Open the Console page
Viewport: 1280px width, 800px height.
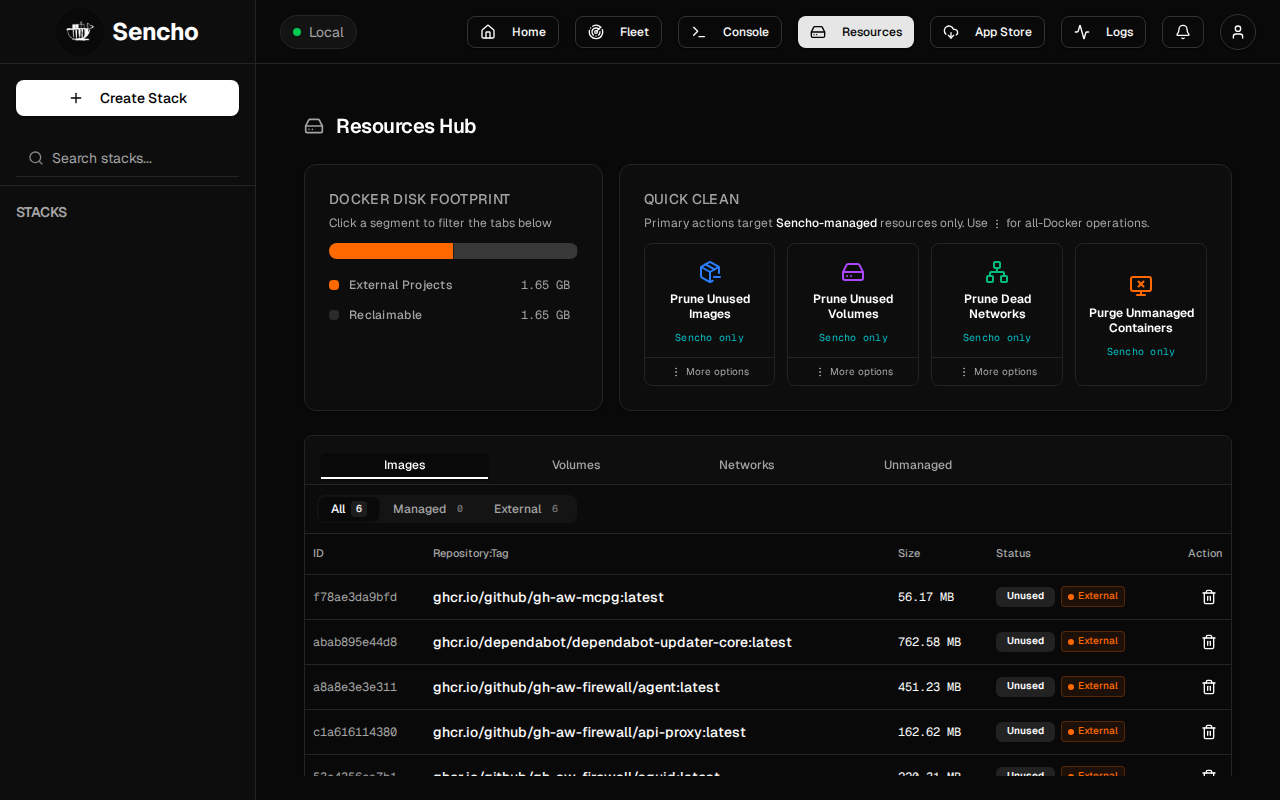[730, 32]
